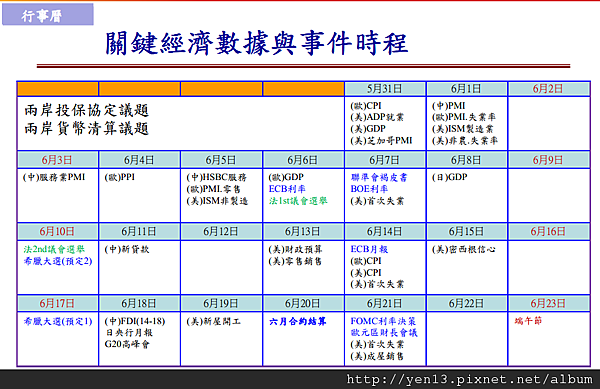This screenshot has height=389, width=600.
Task: Click the blue 聯準會褐皮書 entry
Action: (x=379, y=177)
